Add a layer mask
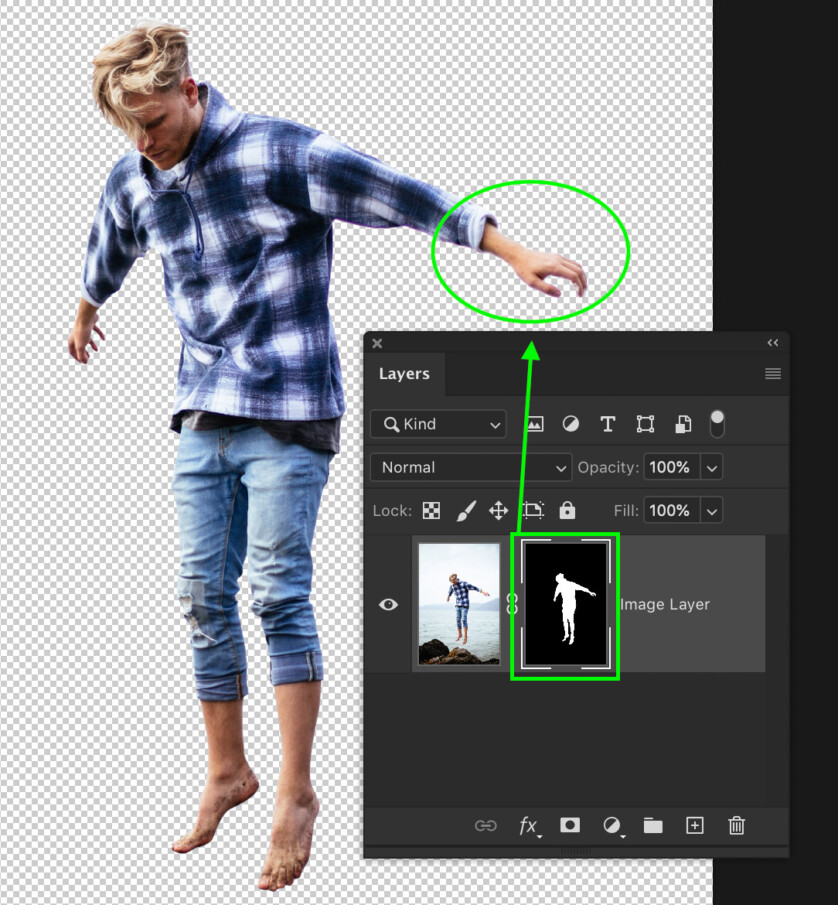The image size is (838, 905). point(568,825)
